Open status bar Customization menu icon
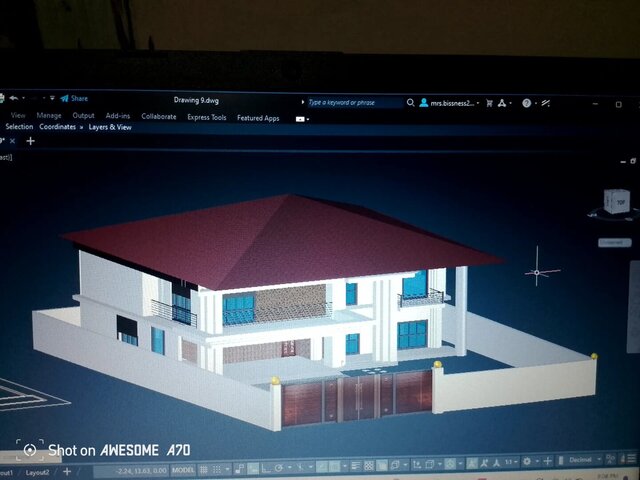 pyautogui.click(x=632, y=458)
